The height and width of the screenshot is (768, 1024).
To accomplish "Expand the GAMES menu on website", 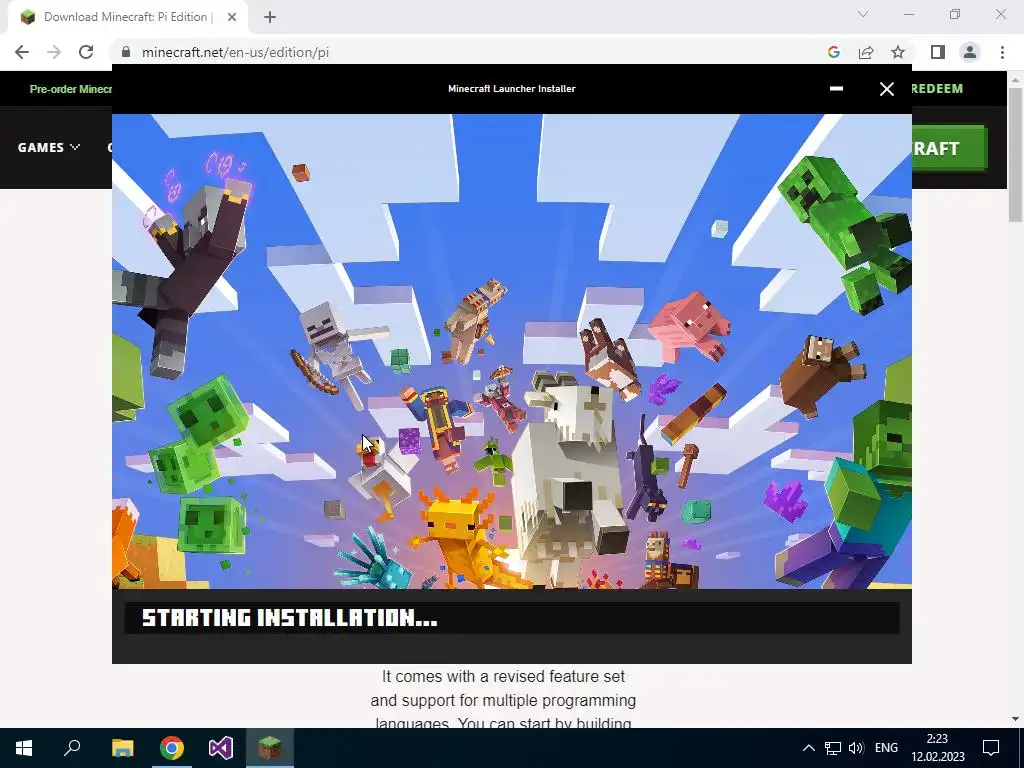I will coord(49,148).
